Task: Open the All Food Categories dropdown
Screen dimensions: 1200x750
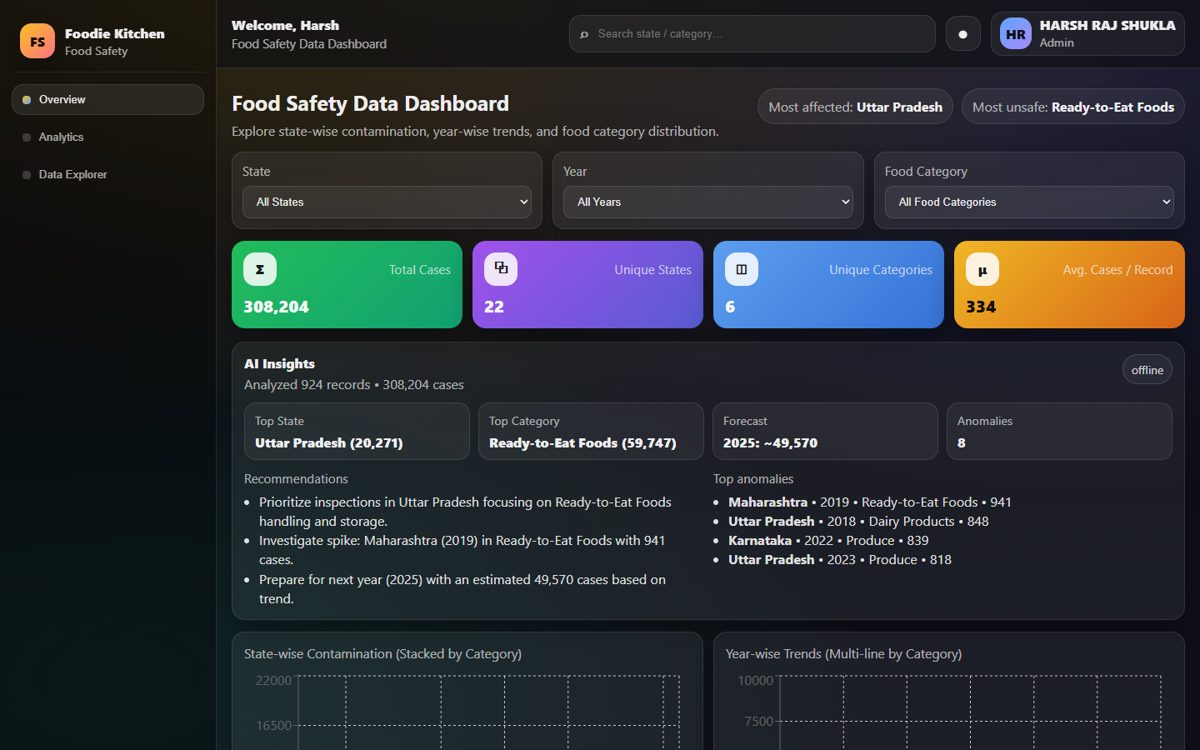Action: 1029,202
